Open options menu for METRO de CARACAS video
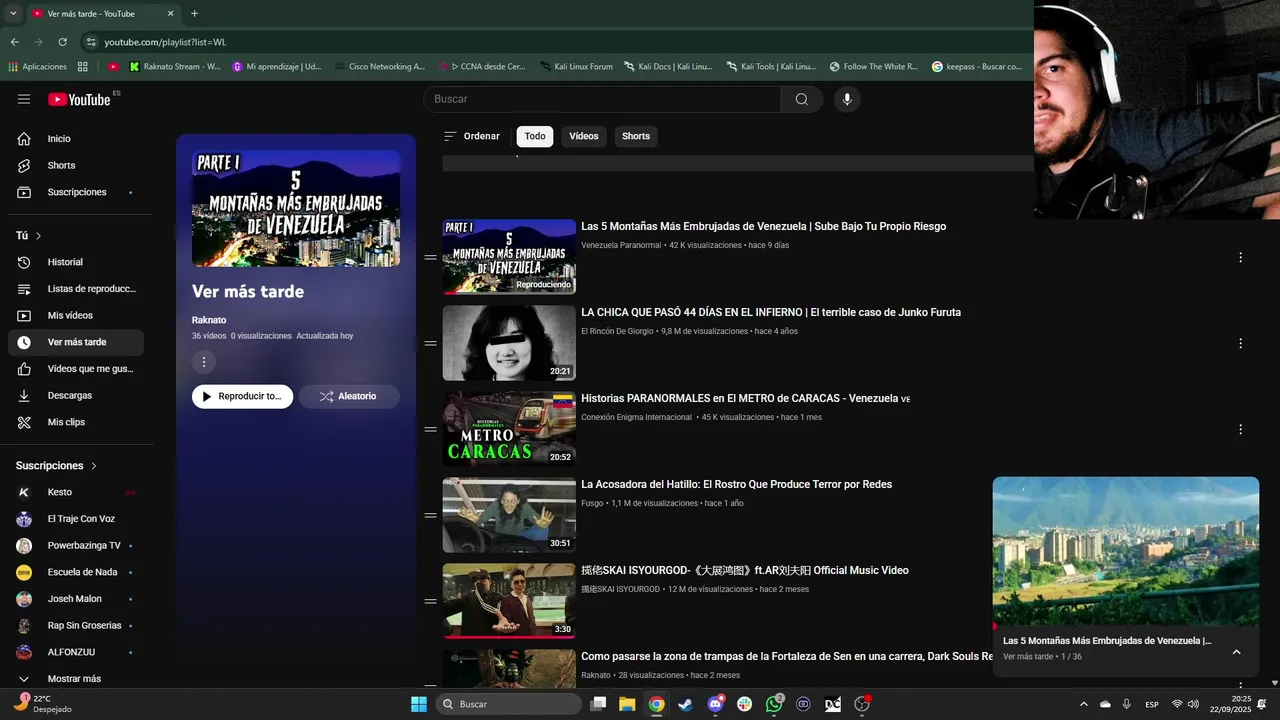 tap(1240, 429)
